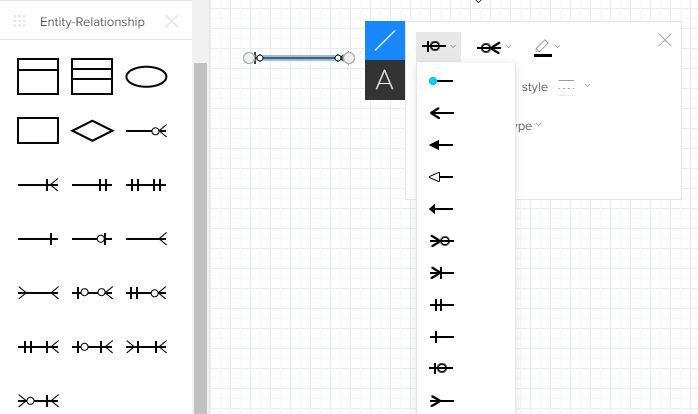The height and width of the screenshot is (414, 698).
Task: Select the blue dot no-arrow start option
Action: click(x=441, y=81)
